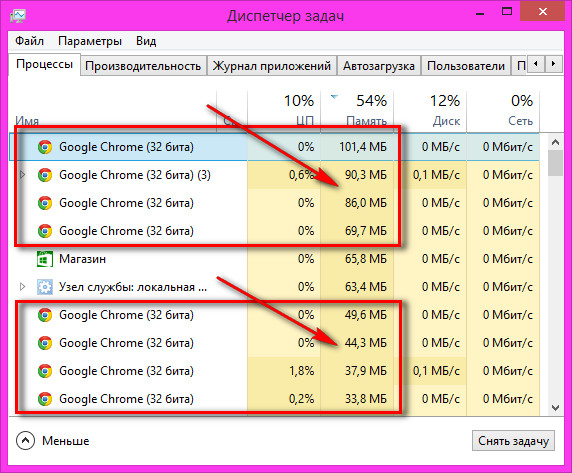Select Google Chrome (32 бита) (3) name text

point(135,175)
